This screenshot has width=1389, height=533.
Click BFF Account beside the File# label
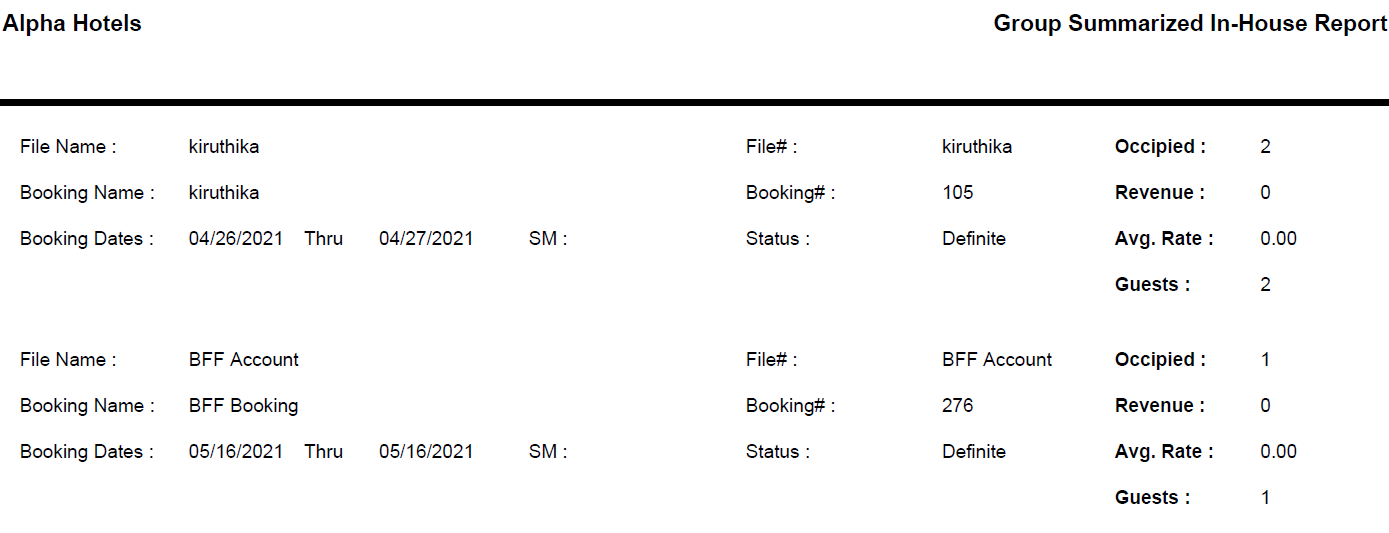tap(996, 360)
